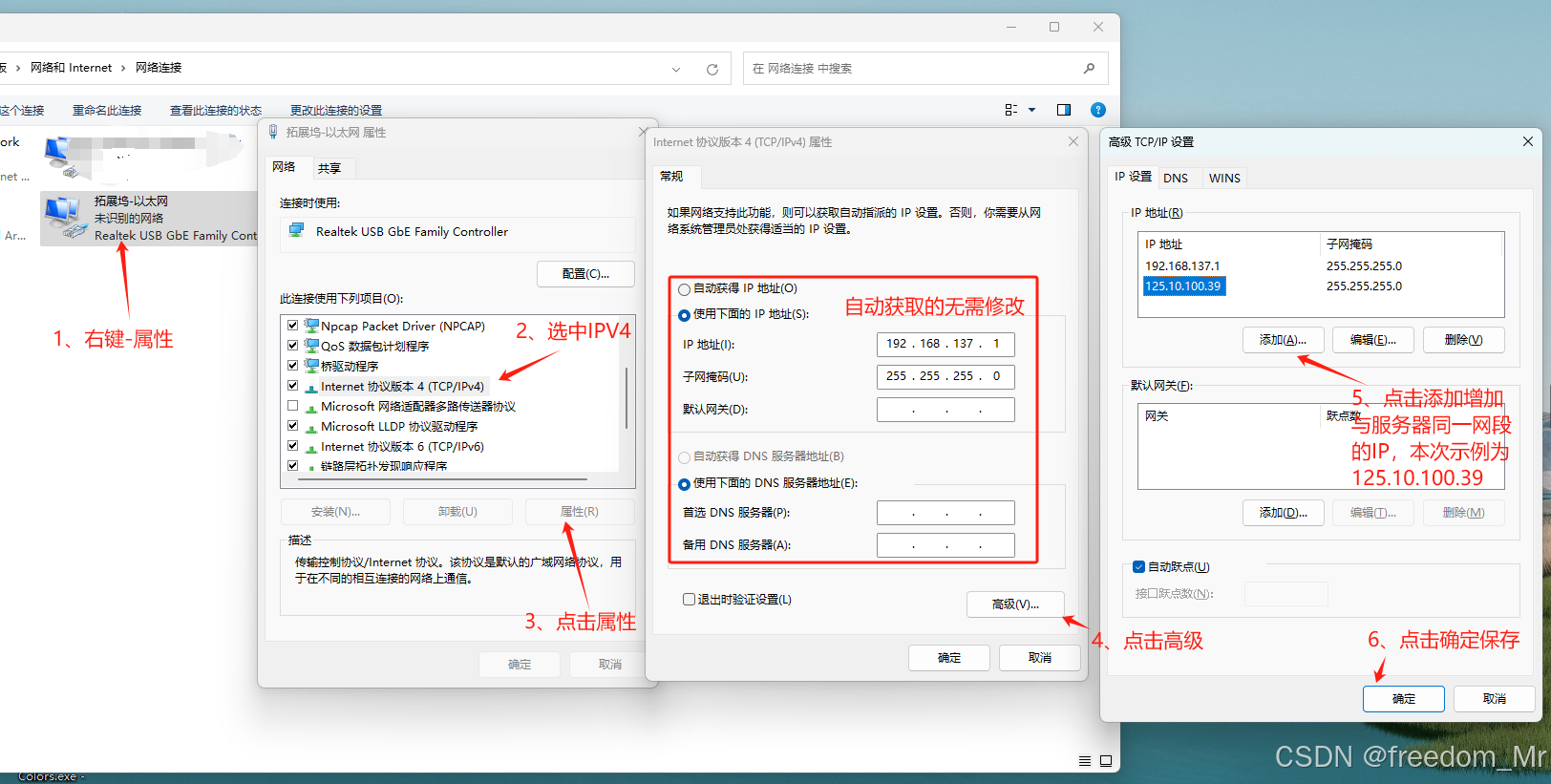Check the 退出时验证设置 checkbox
Viewport: 1551px width, 784px height.
[689, 600]
